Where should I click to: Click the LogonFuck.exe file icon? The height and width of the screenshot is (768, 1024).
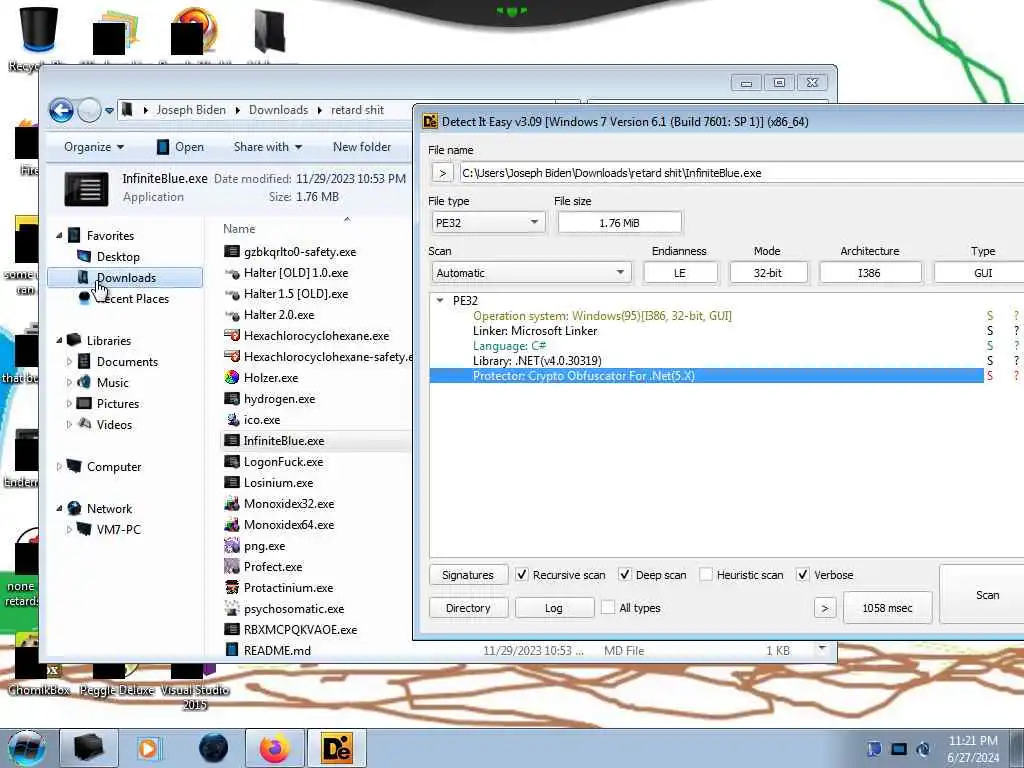(x=231, y=462)
